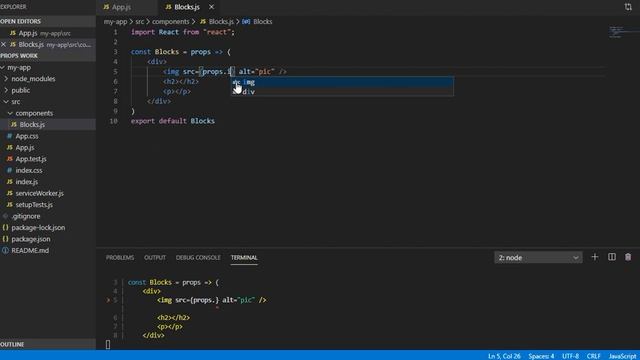Image resolution: width=640 pixels, height=360 pixels.
Task: Open the .gitignore file
Action: [48, 216]
